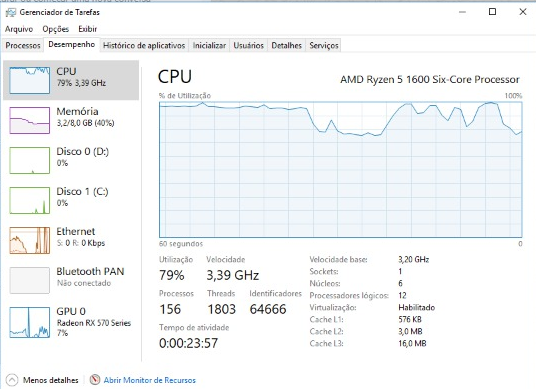Switch to the Processos tab
Screen dimensions: 539x389
pyautogui.click(x=23, y=45)
